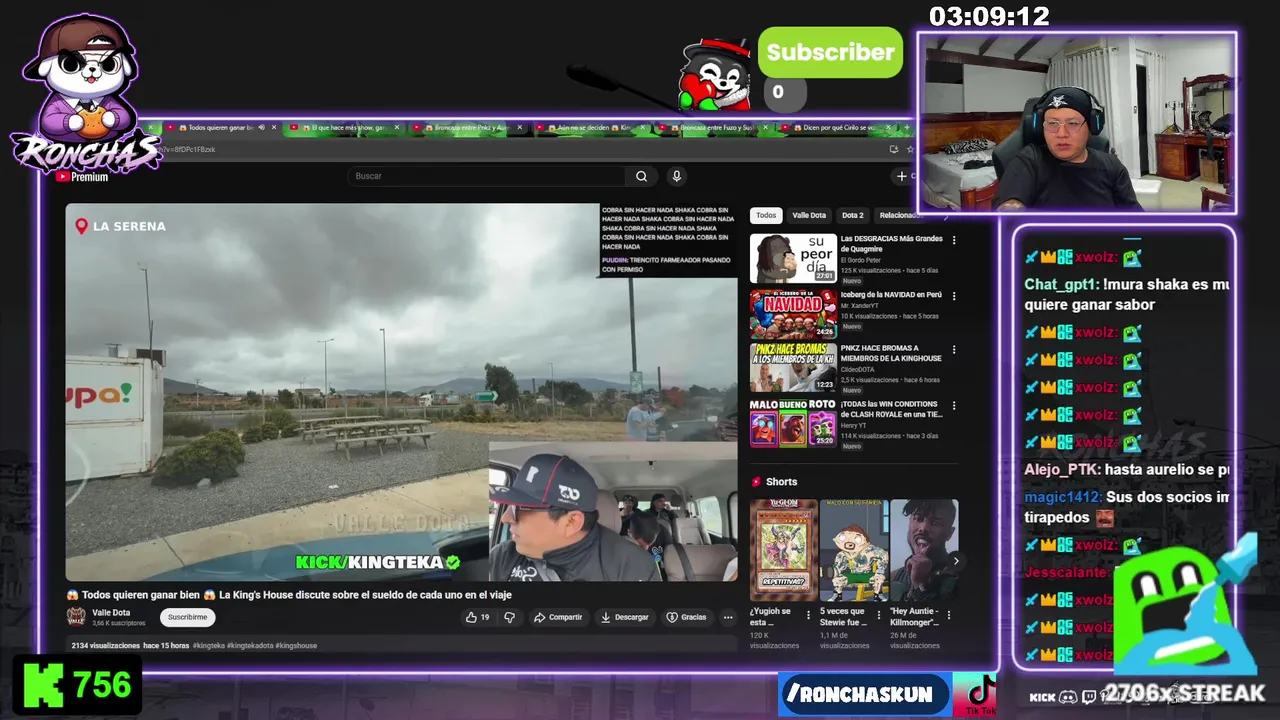Viewport: 1280px width, 720px height.
Task: Switch to 'Aún no se deciden' tab
Action: [591, 128]
